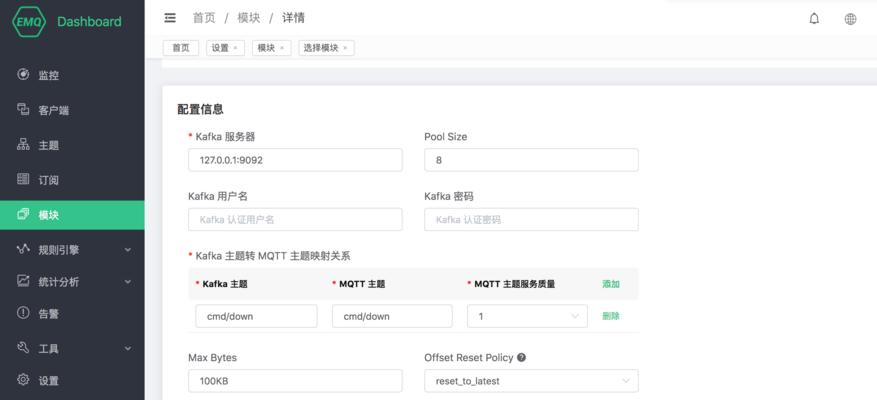Viewport: 877px width, 400px height.
Task: Open the notification bell
Action: 814,18
